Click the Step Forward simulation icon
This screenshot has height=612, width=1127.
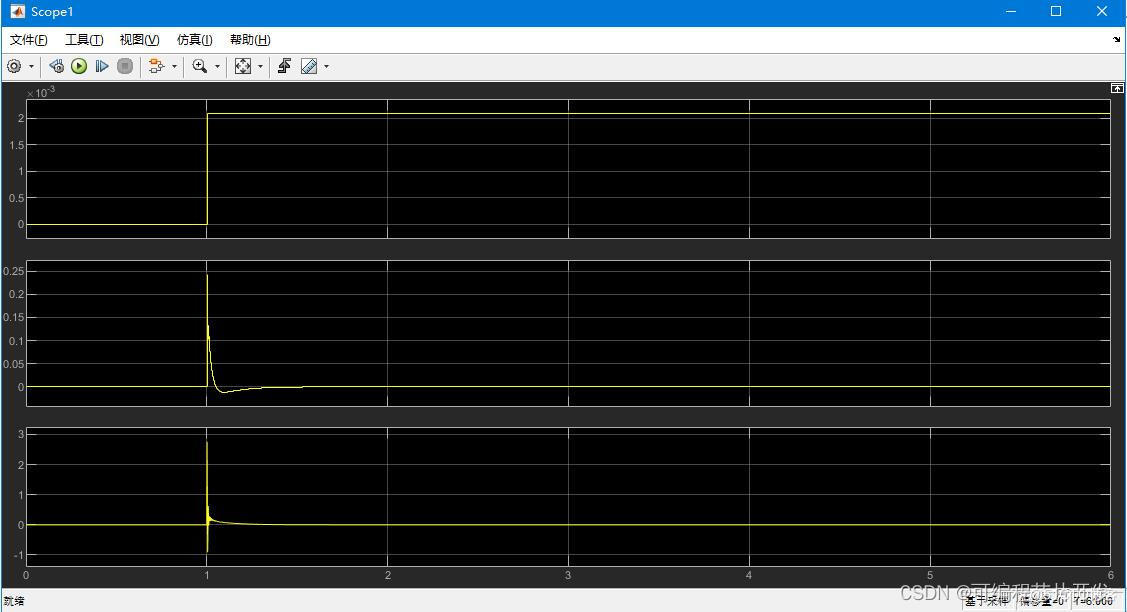[x=102, y=67]
